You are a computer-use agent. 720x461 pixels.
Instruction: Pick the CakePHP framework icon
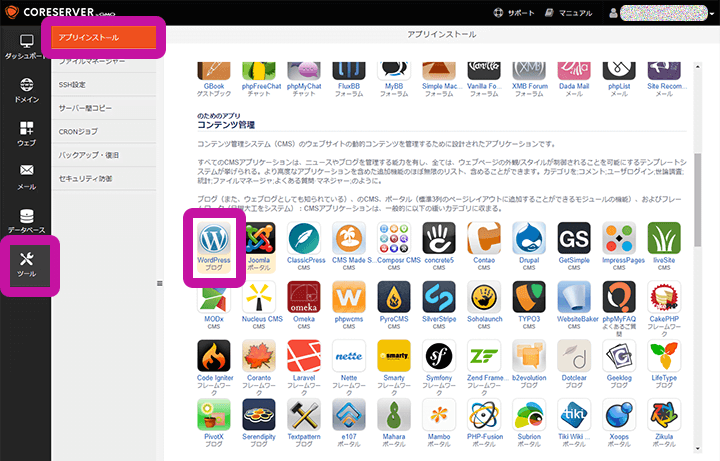click(x=663, y=301)
